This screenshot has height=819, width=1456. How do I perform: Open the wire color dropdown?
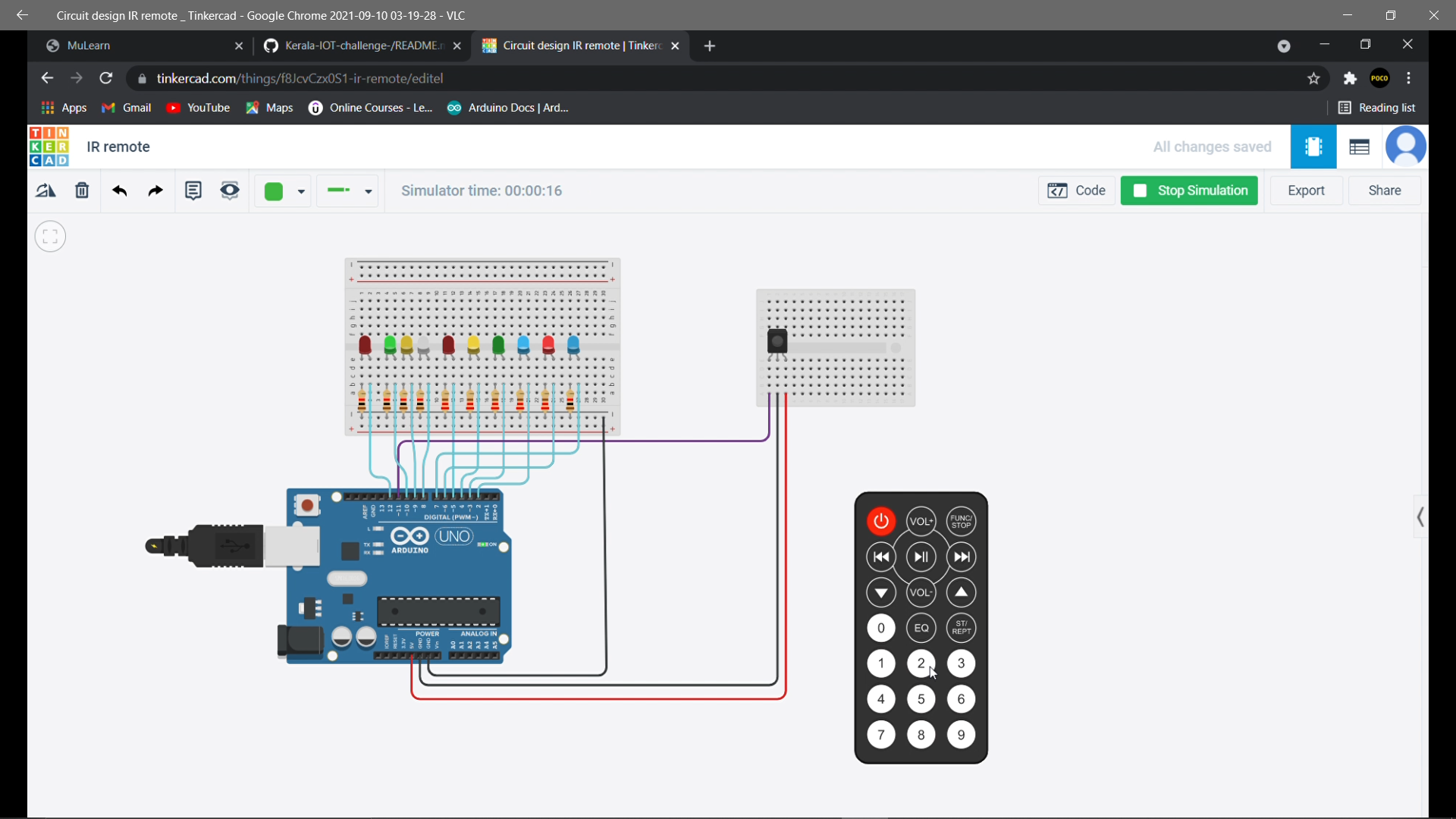click(x=301, y=191)
